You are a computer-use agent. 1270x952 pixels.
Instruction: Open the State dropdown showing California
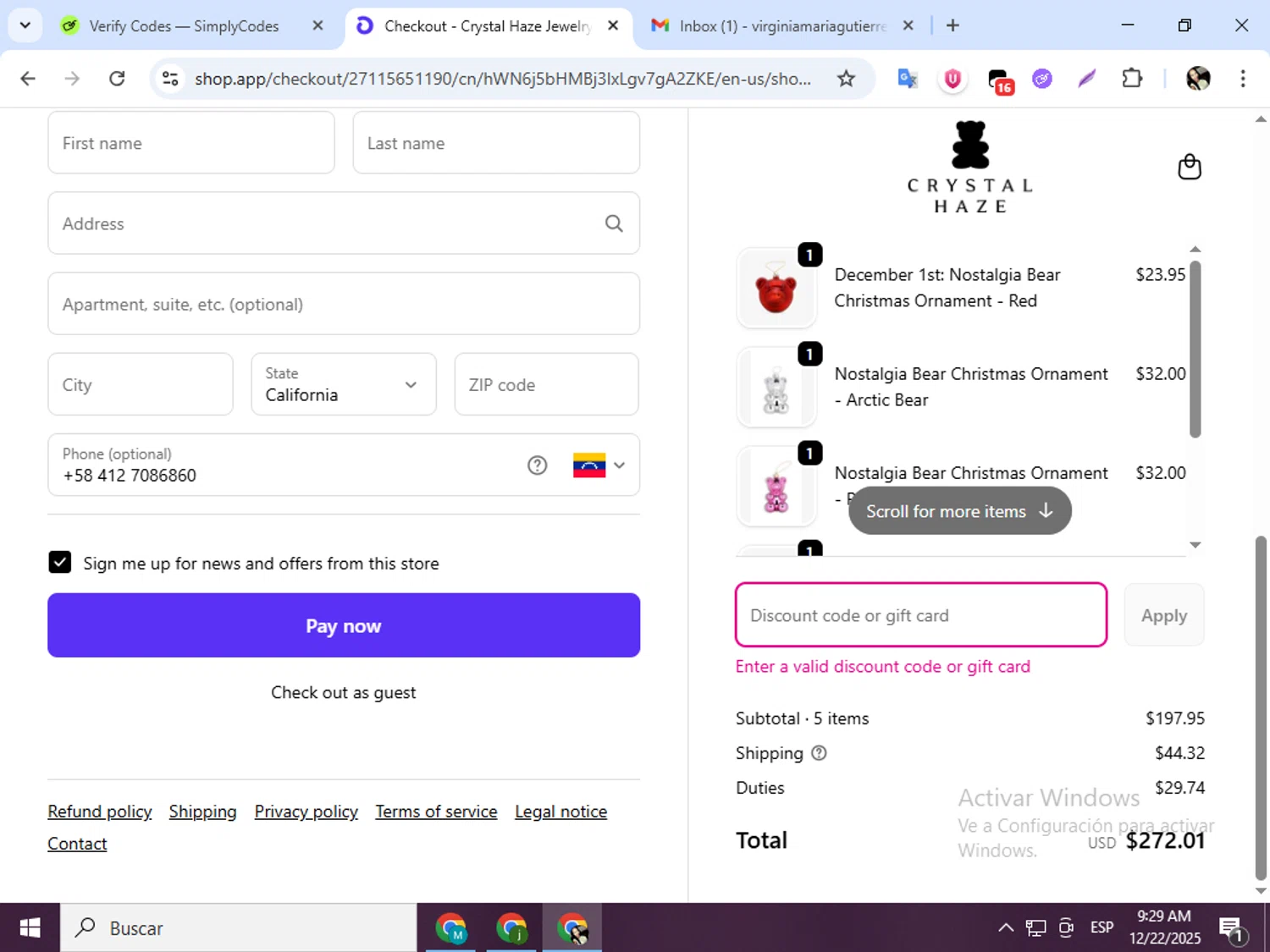tap(344, 384)
